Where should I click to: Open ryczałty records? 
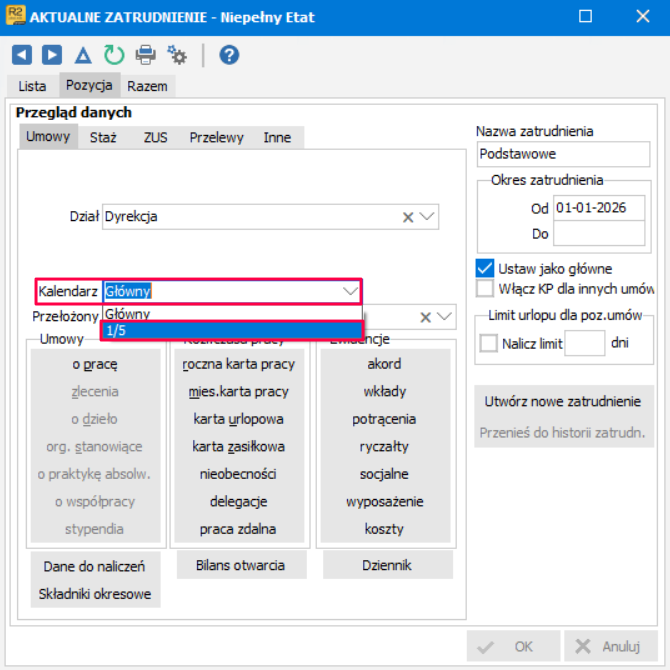[385, 447]
